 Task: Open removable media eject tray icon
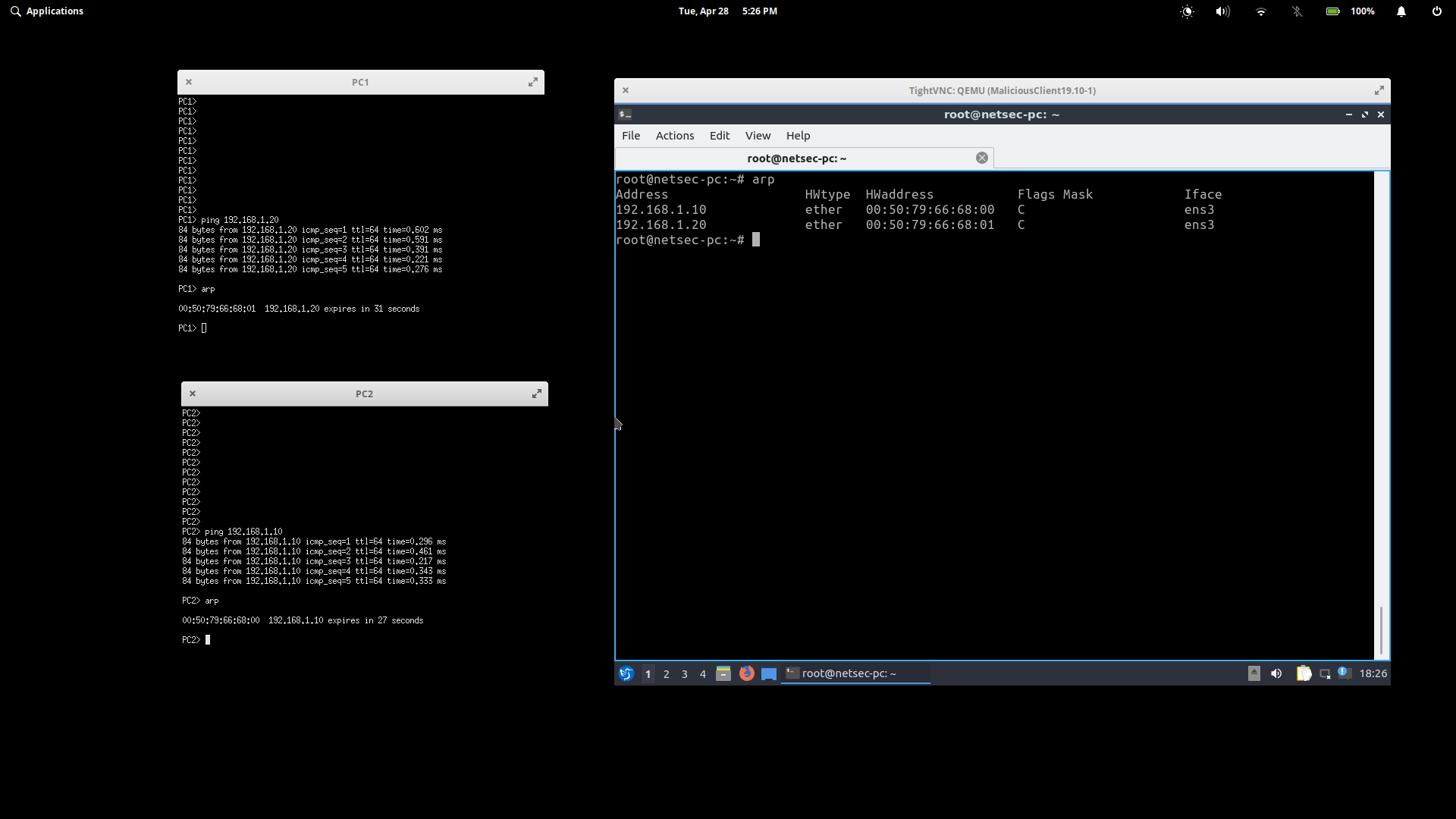[1254, 673]
